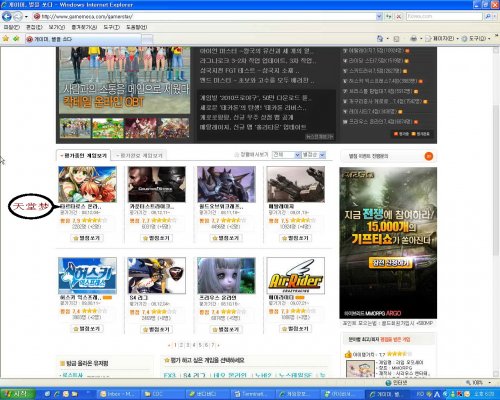Click the AirRider game thumbnail

[x=296, y=275]
